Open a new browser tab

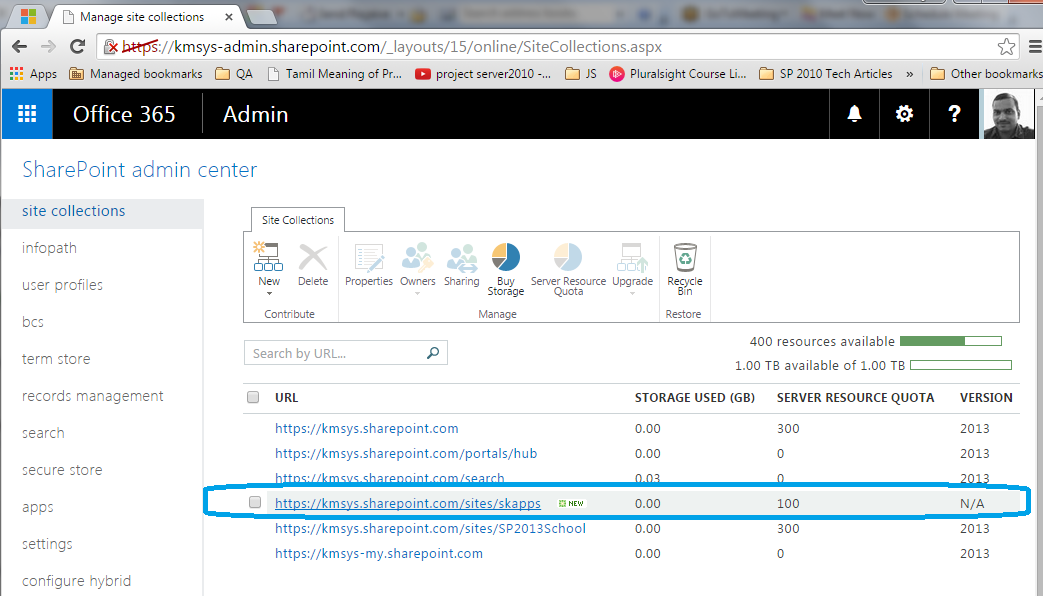point(261,17)
